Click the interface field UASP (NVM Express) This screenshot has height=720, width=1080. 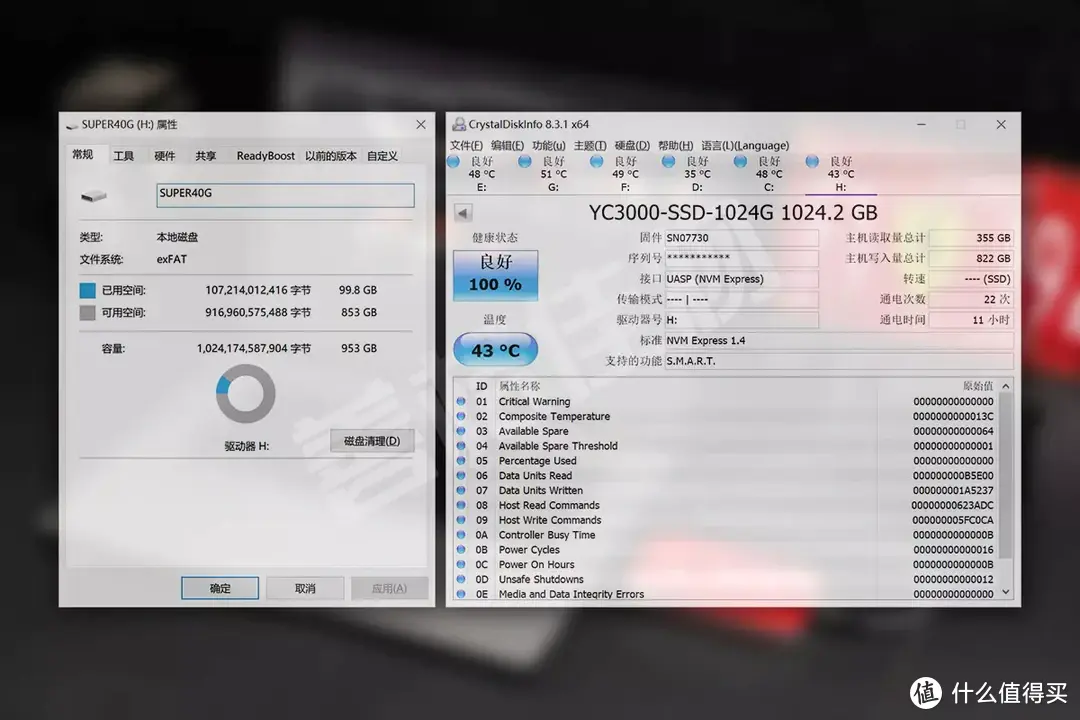point(741,279)
